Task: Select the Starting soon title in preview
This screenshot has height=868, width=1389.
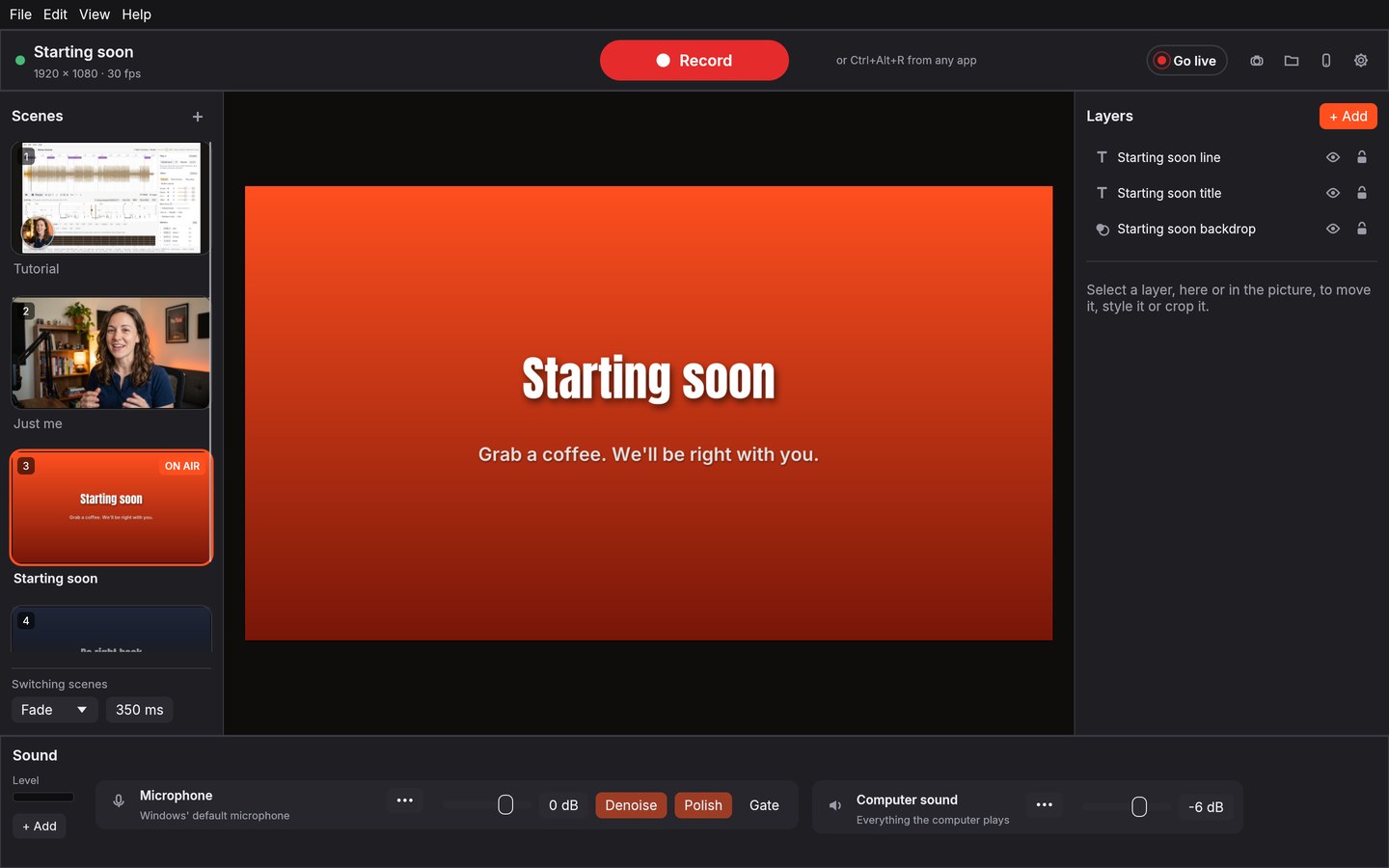Action: pos(648,378)
